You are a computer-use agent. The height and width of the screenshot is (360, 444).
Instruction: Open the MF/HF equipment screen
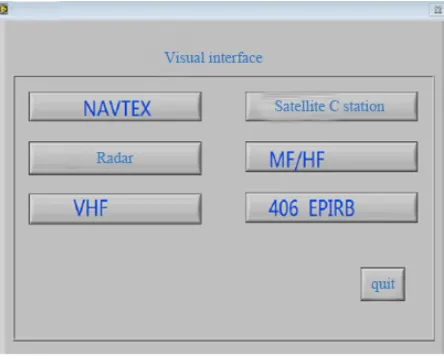pyautogui.click(x=331, y=157)
